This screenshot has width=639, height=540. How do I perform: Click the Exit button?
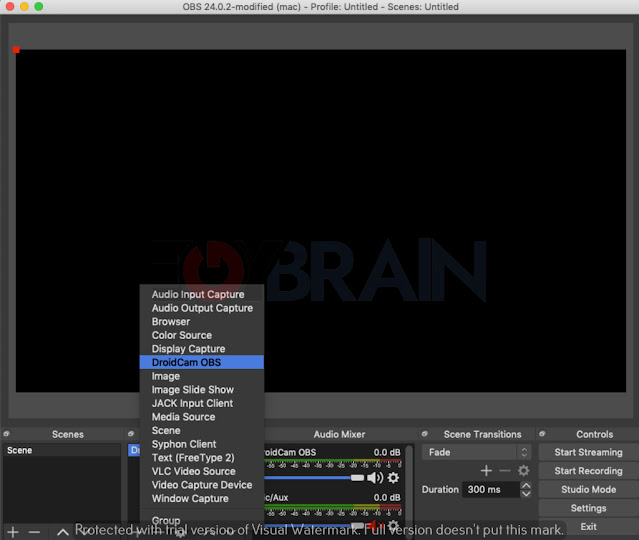(x=588, y=527)
